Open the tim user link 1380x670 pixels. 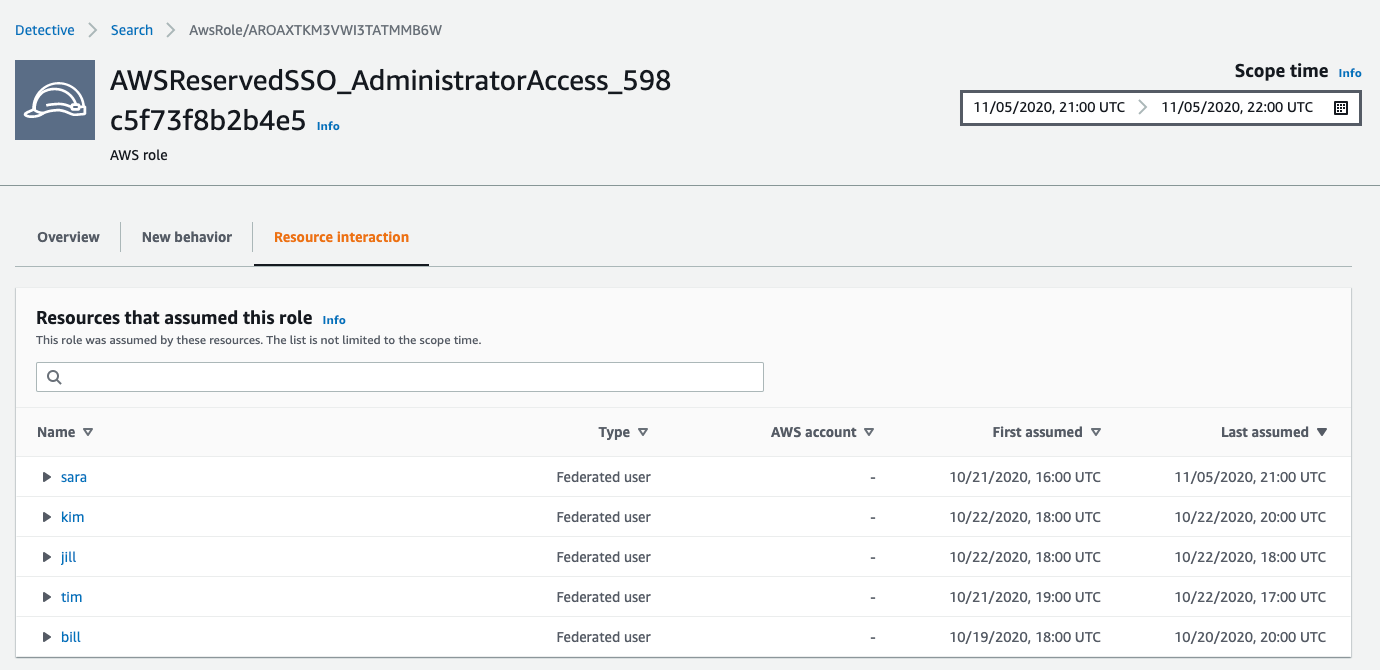[x=71, y=597]
